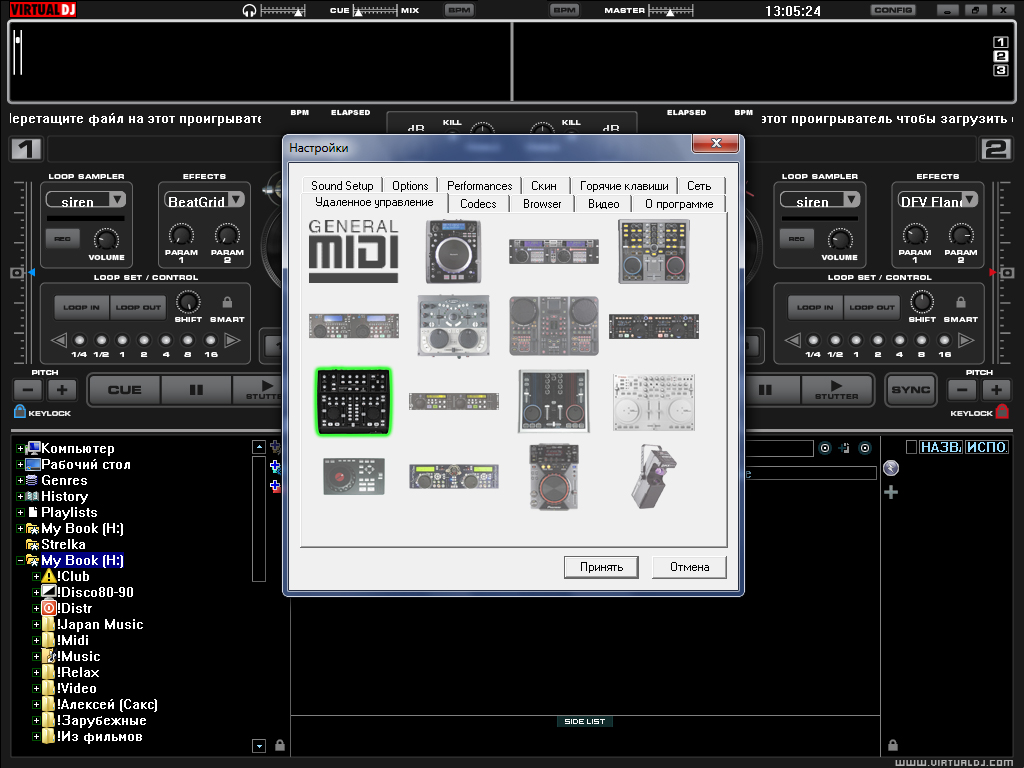The image size is (1024, 768).
Task: Click the folder tree scroll-up arrow
Action: (259, 447)
